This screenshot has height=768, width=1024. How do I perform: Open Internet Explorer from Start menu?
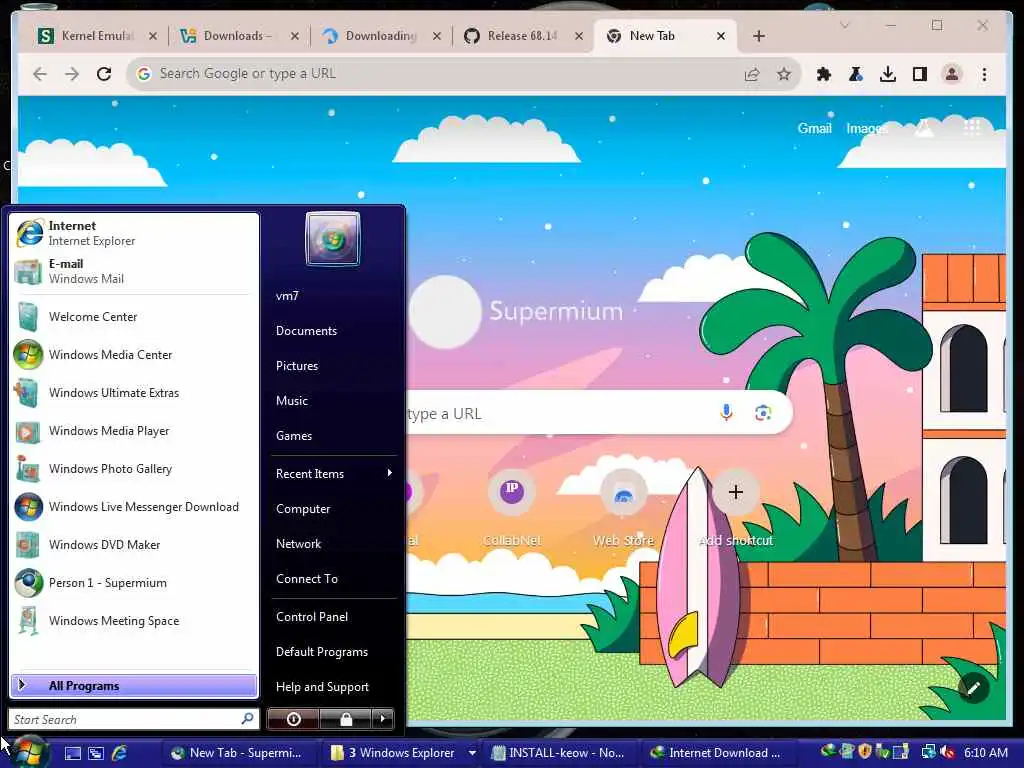(x=134, y=233)
